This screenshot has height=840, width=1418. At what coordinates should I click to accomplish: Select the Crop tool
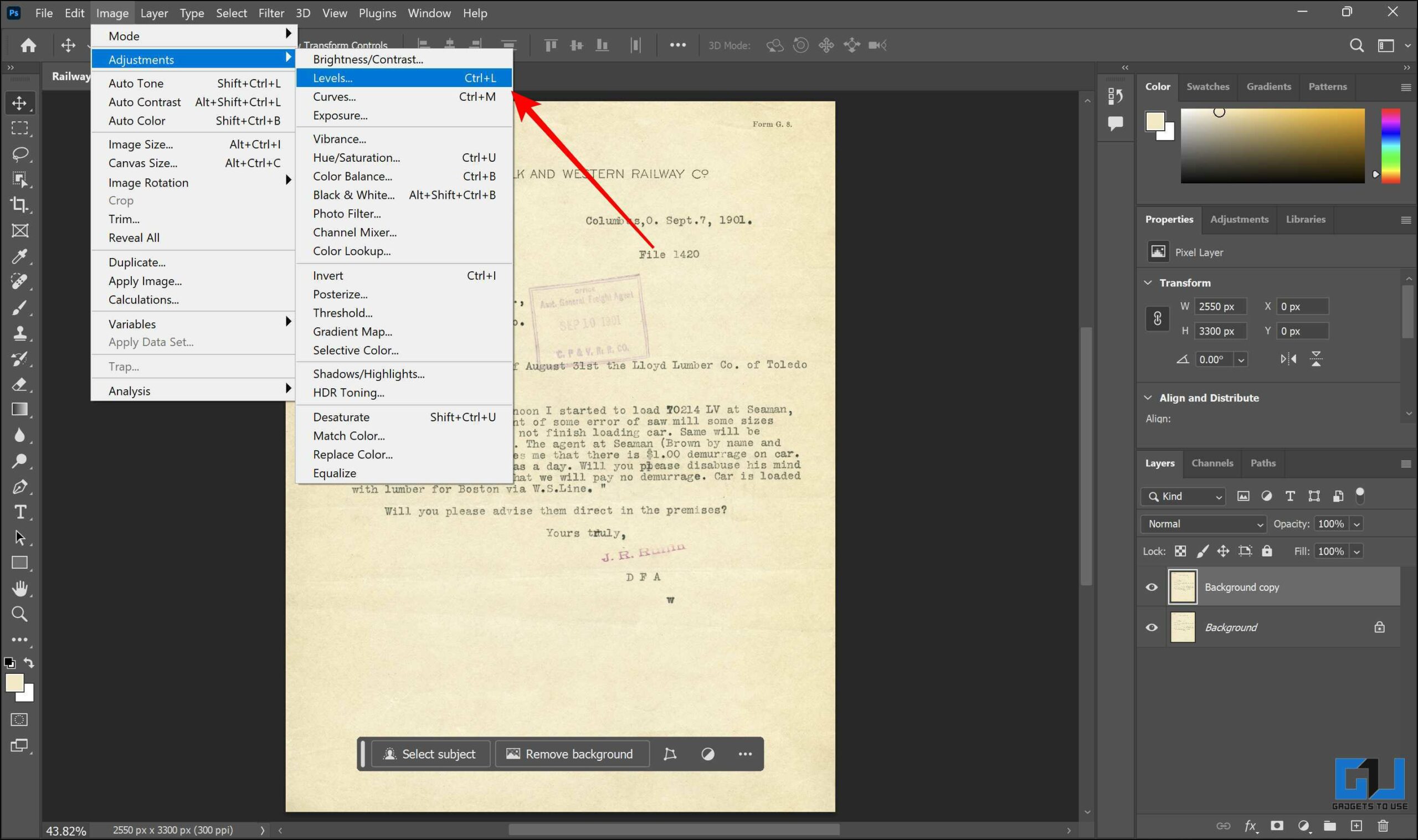20,205
